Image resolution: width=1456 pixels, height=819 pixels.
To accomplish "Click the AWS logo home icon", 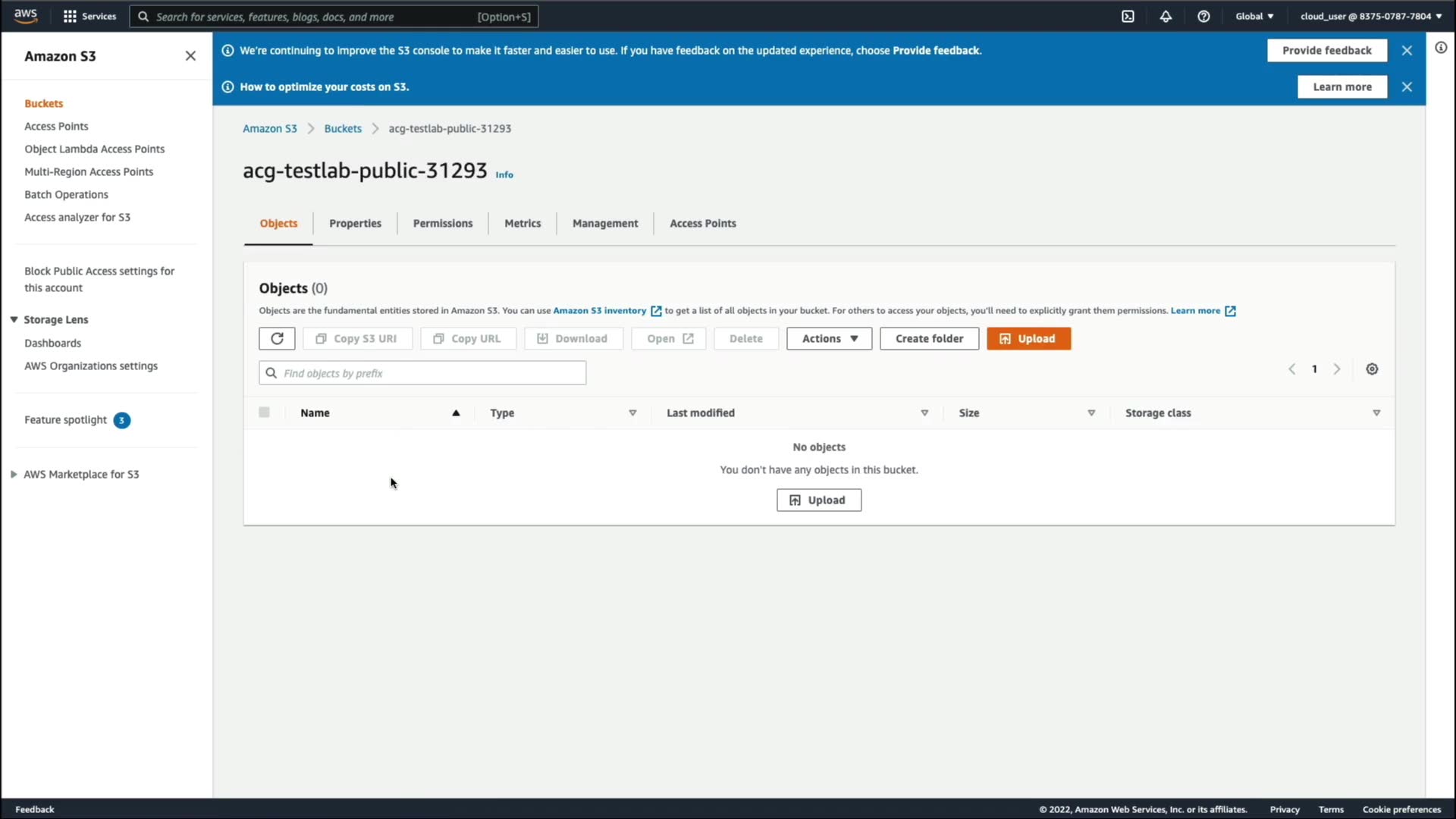I will click(x=26, y=15).
